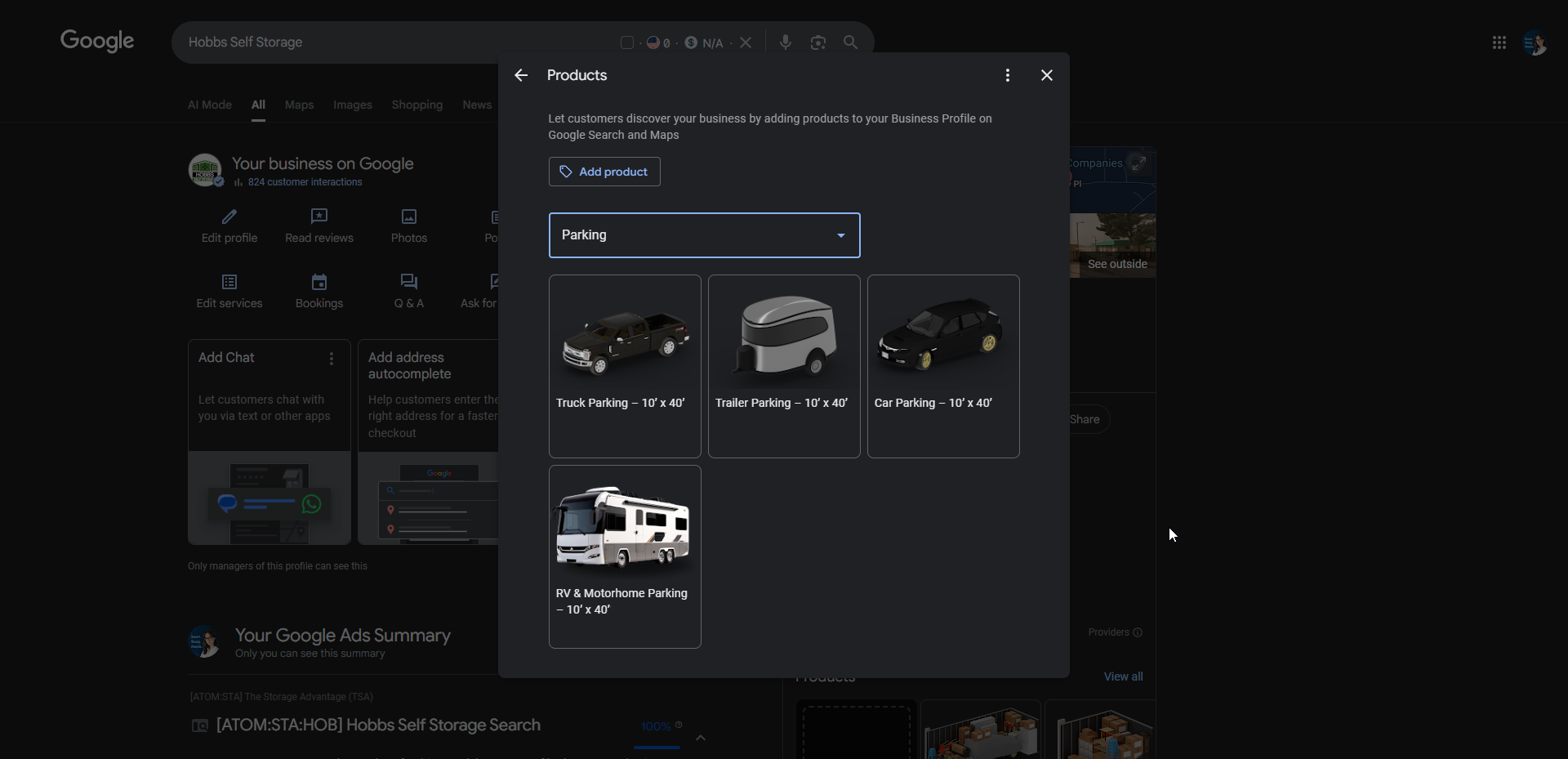The image size is (1568, 759).
Task: Clear the search query with the X icon
Action: coord(746,42)
